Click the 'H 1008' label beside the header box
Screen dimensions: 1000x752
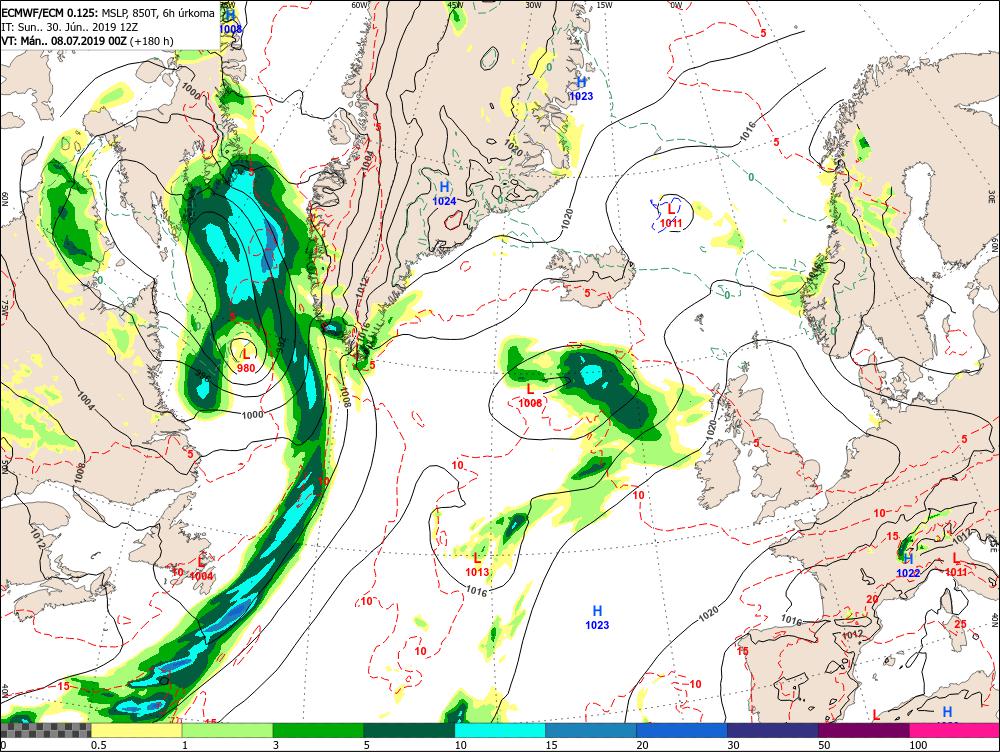pos(230,22)
